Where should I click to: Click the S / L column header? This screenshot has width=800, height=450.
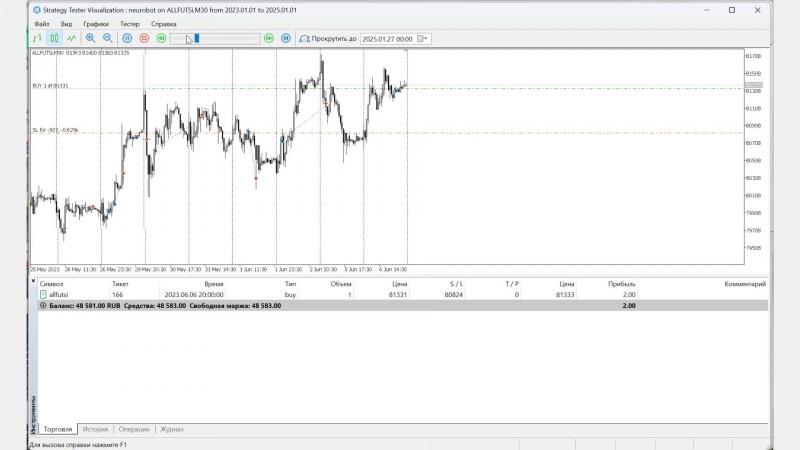[456, 284]
